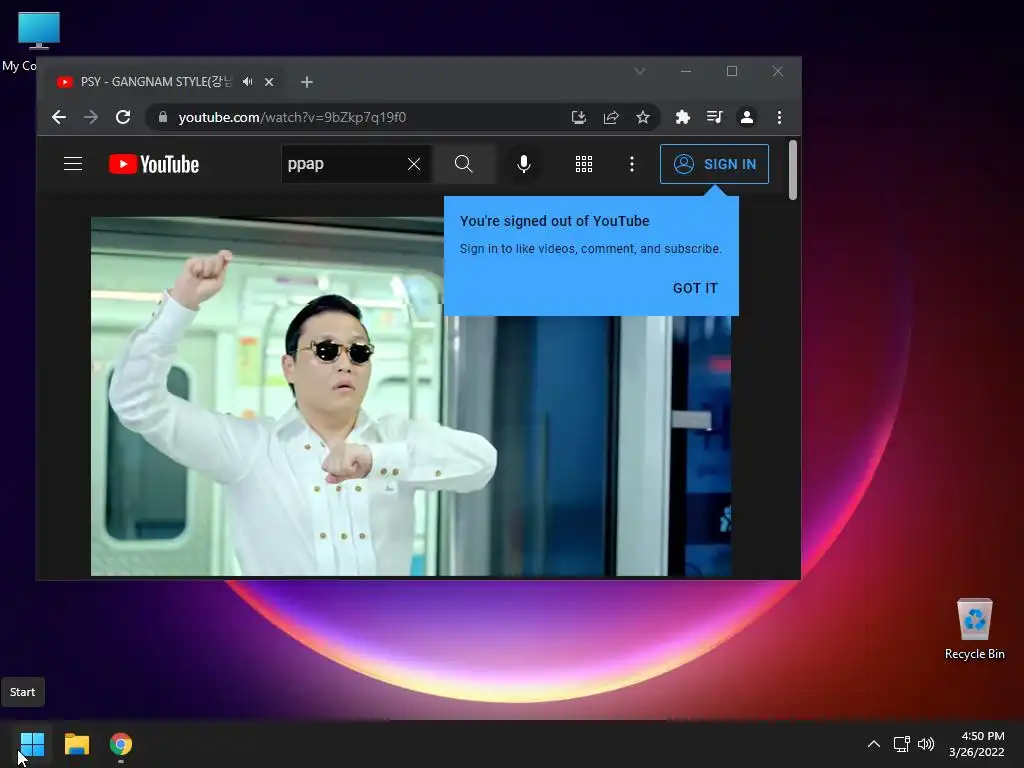The width and height of the screenshot is (1024, 768).
Task: Open the YouTube apps grid
Action: [584, 164]
